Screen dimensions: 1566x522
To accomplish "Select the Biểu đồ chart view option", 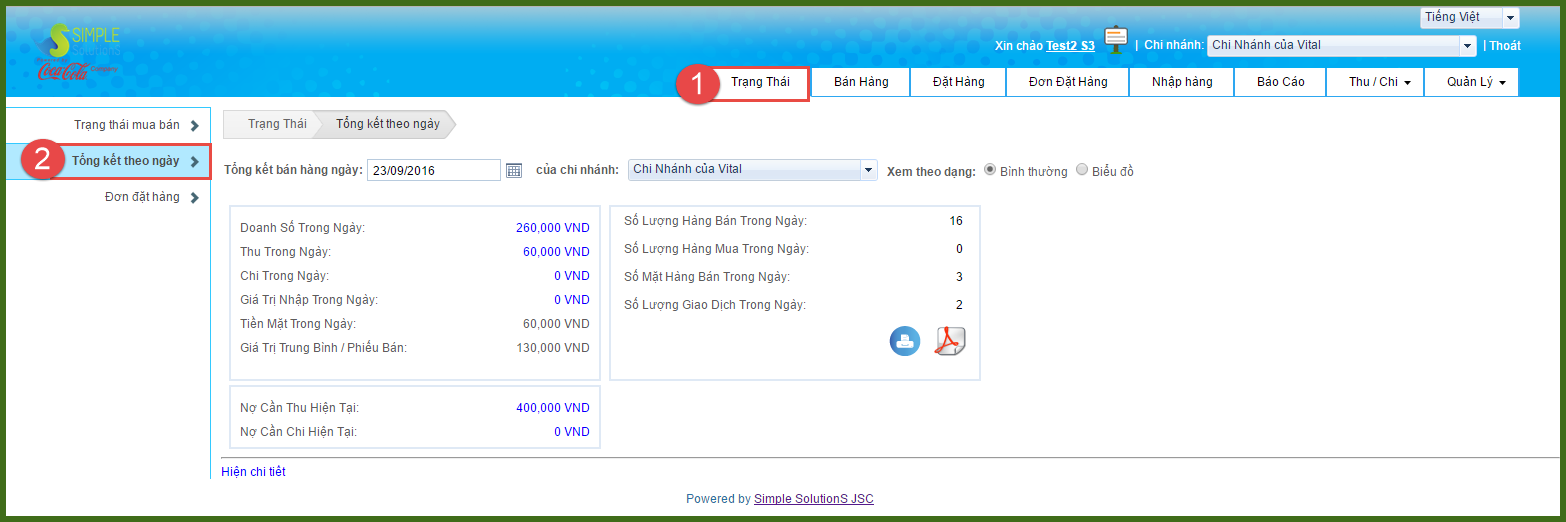I will pyautogui.click(x=1082, y=170).
